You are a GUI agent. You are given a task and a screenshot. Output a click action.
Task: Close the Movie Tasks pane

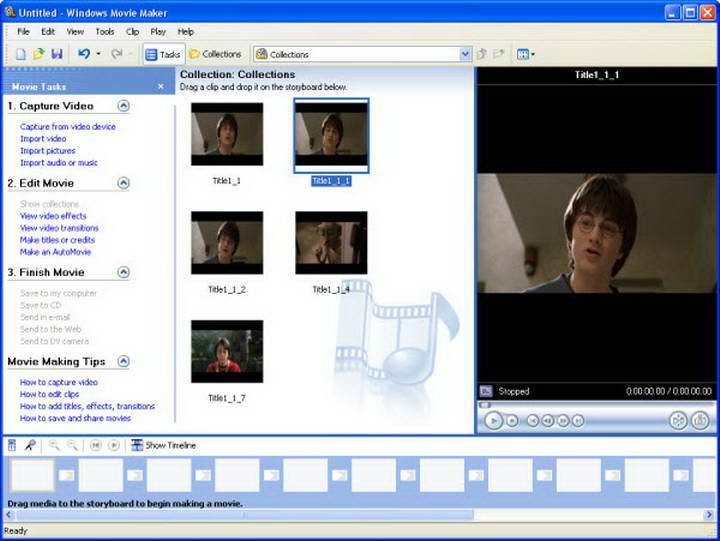[161, 86]
